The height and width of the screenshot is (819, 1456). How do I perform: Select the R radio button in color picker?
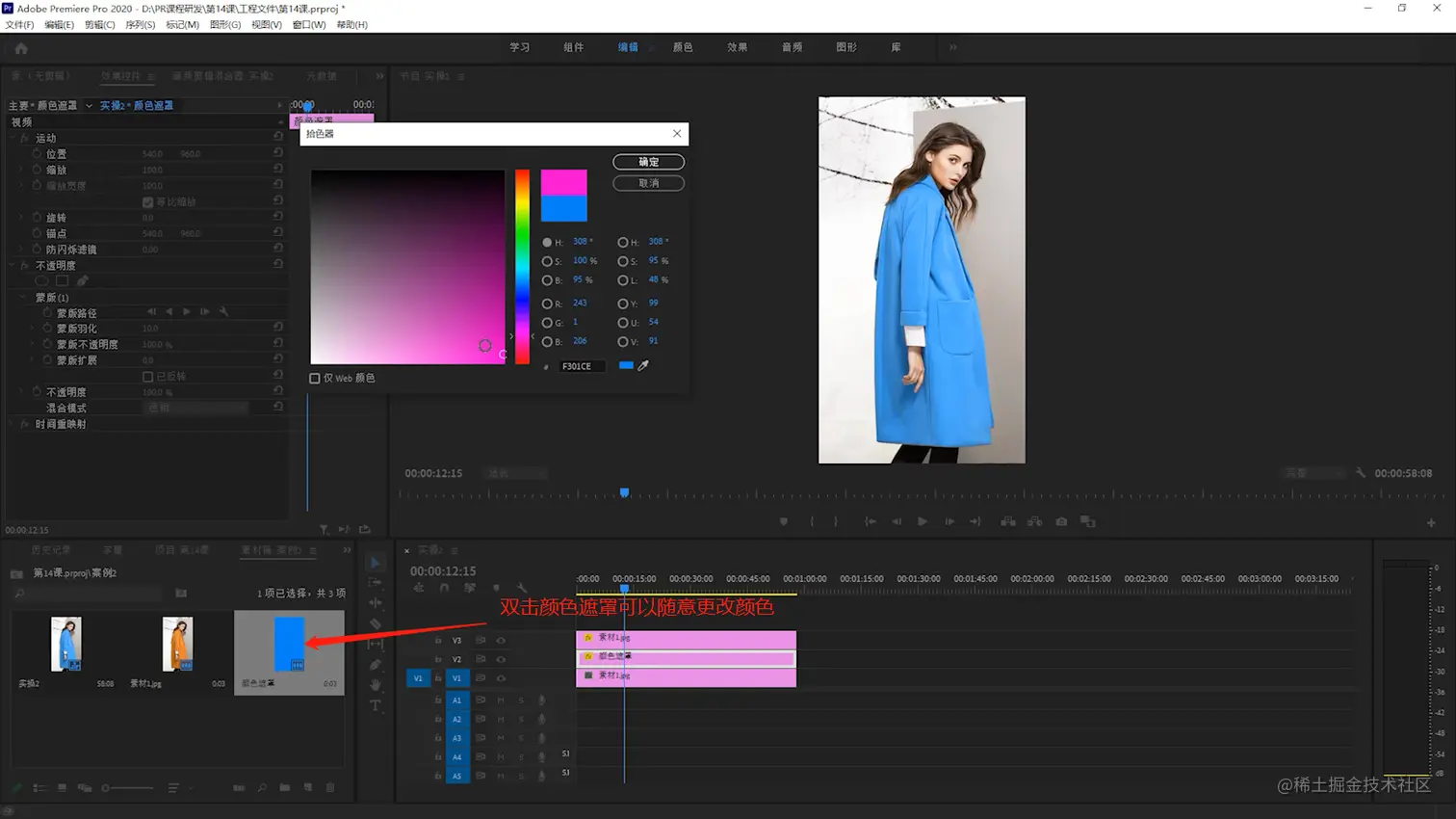coord(547,304)
